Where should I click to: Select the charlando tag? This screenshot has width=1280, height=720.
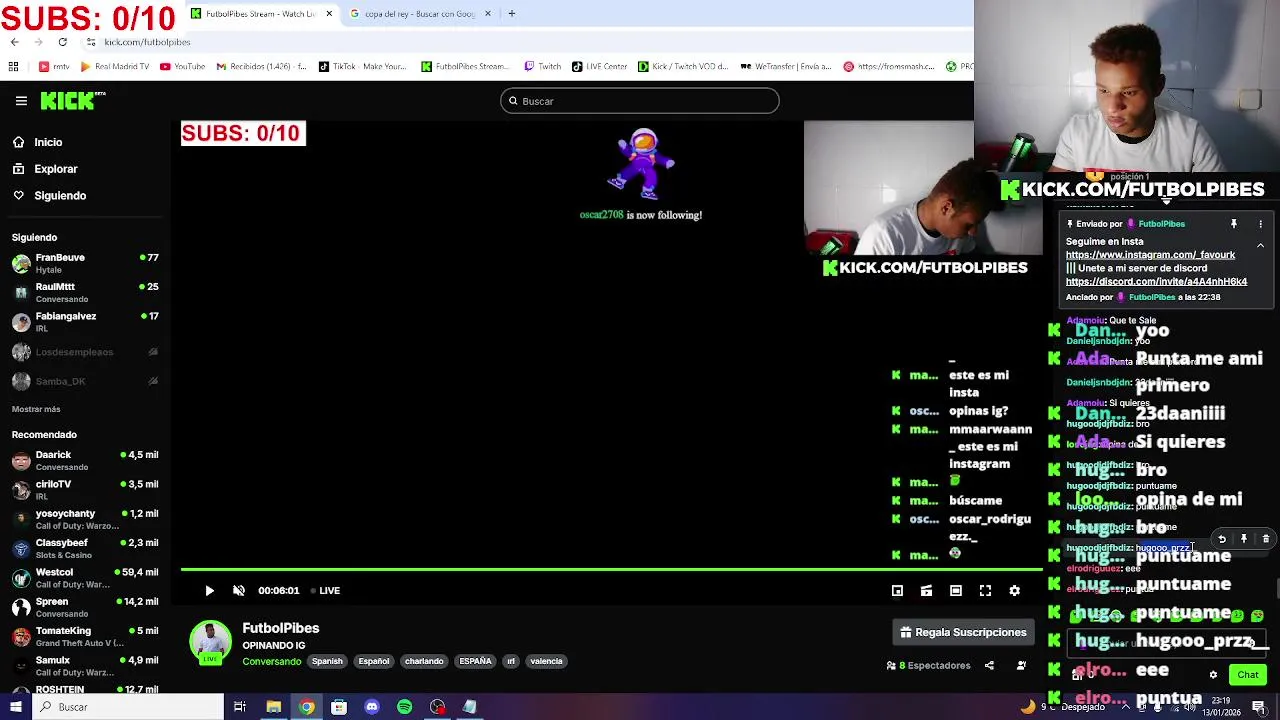coord(424,661)
